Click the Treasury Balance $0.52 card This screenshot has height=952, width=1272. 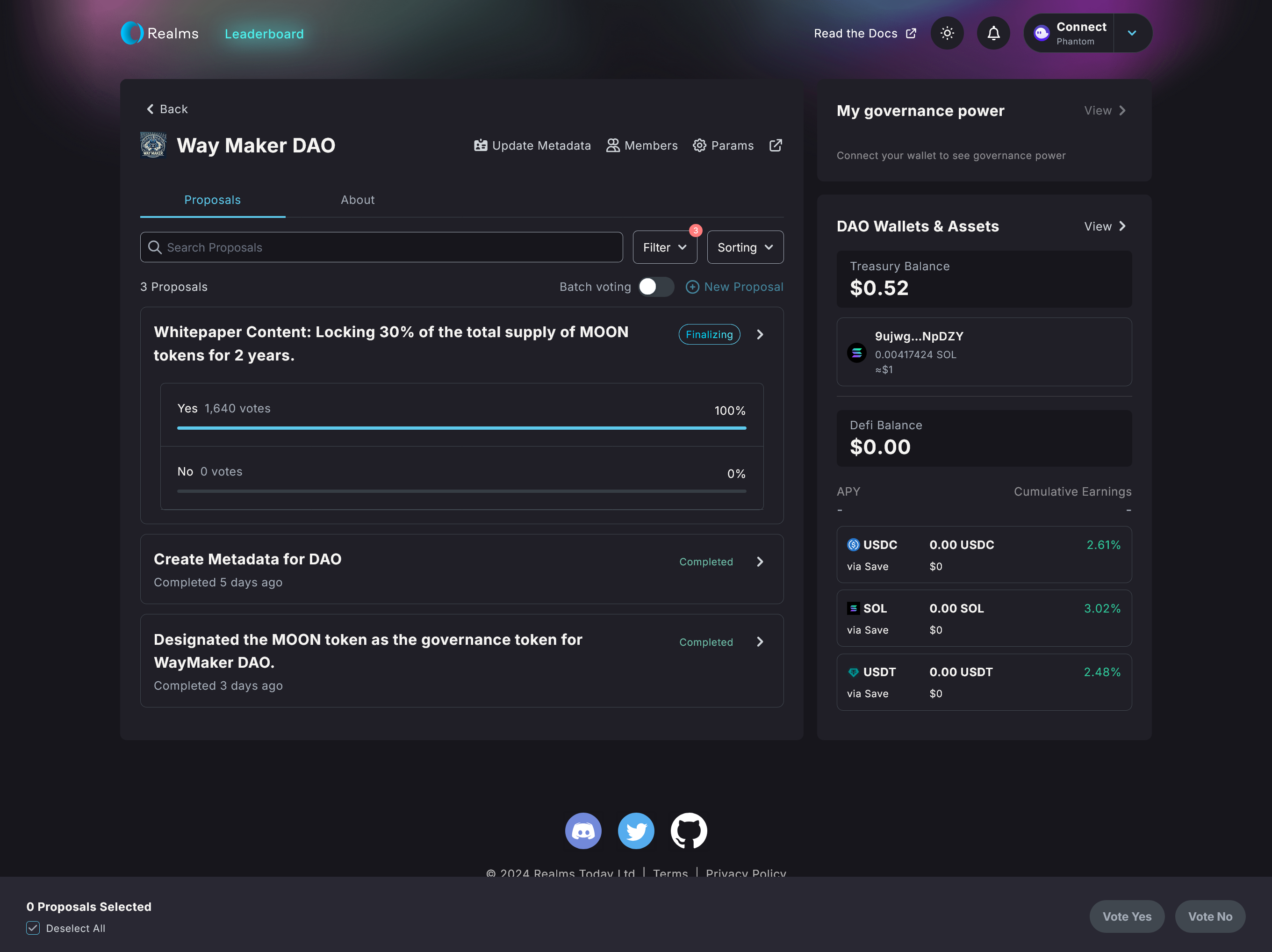tap(984, 279)
